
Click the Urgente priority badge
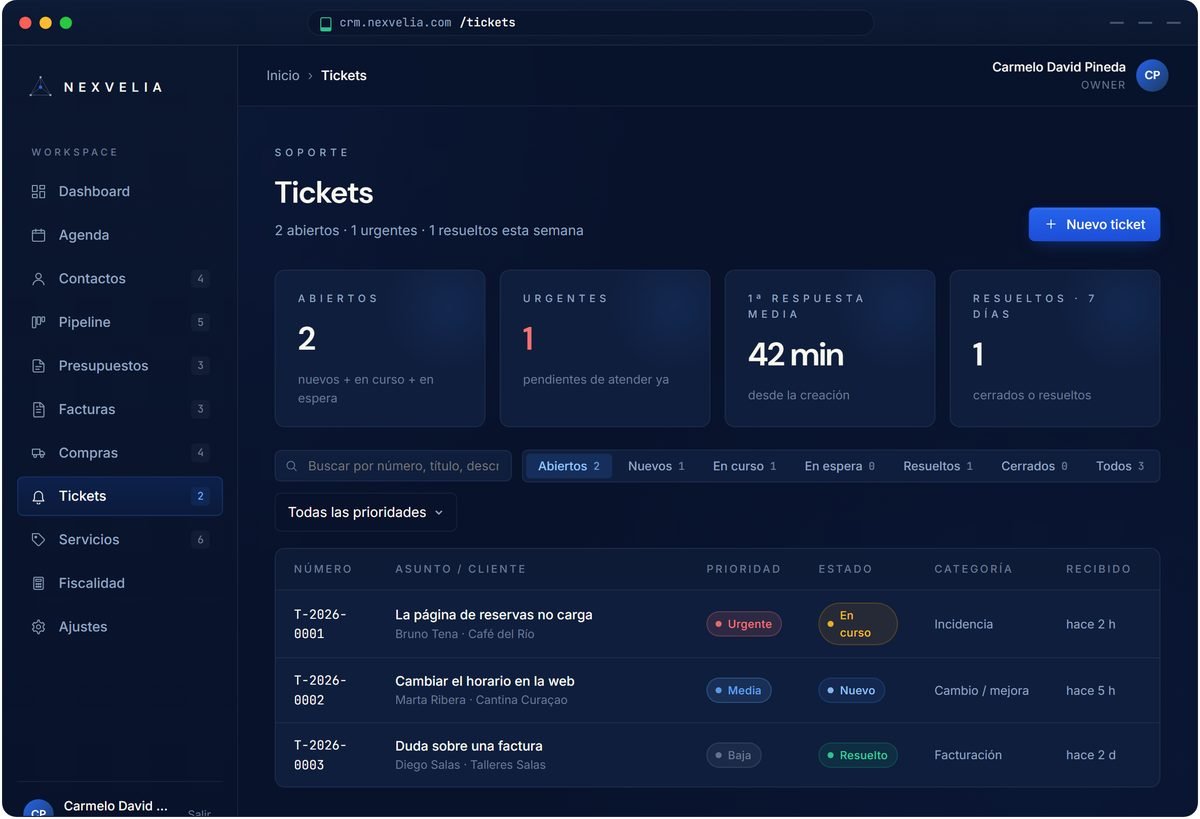pos(744,624)
